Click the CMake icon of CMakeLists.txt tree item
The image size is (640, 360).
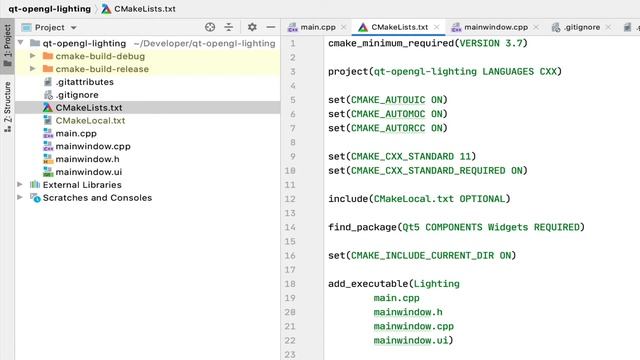click(48, 108)
